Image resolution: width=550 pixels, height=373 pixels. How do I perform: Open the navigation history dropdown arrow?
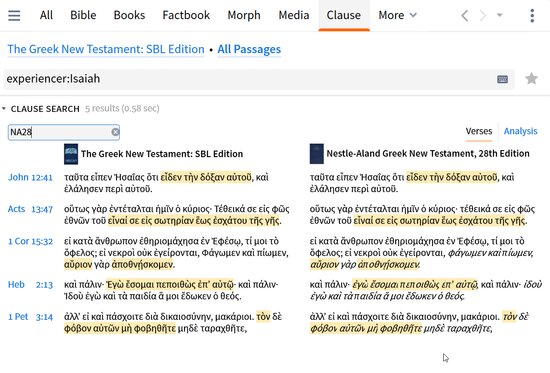[499, 15]
